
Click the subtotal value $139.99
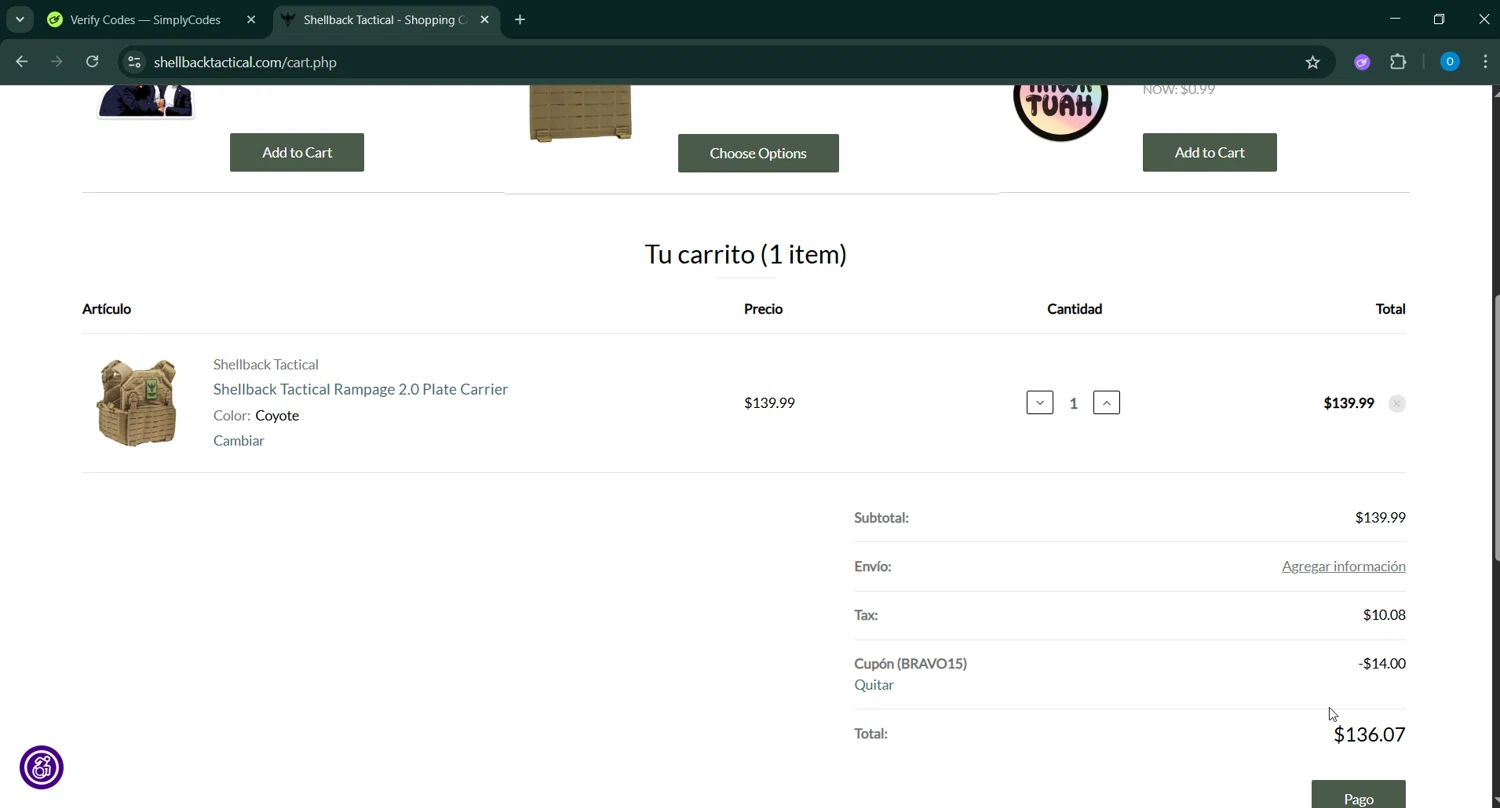(x=1380, y=517)
